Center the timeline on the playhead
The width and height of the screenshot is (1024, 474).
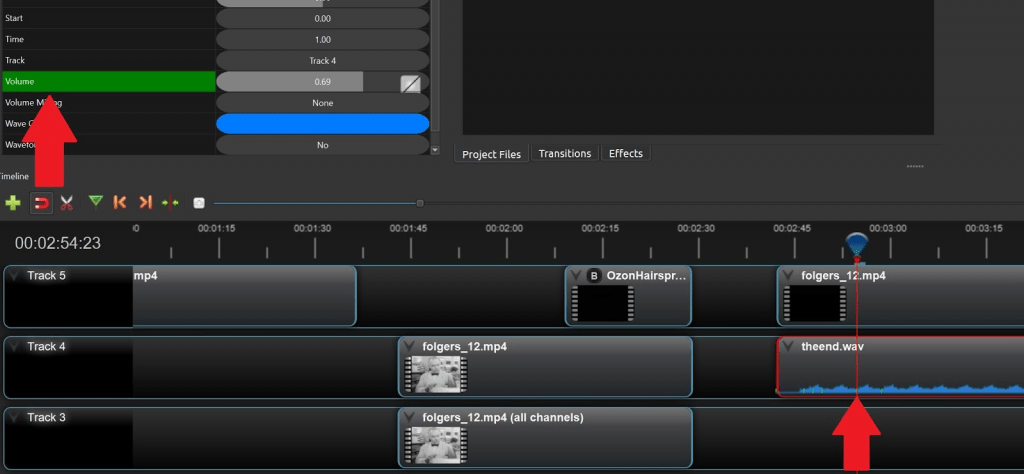pos(170,203)
